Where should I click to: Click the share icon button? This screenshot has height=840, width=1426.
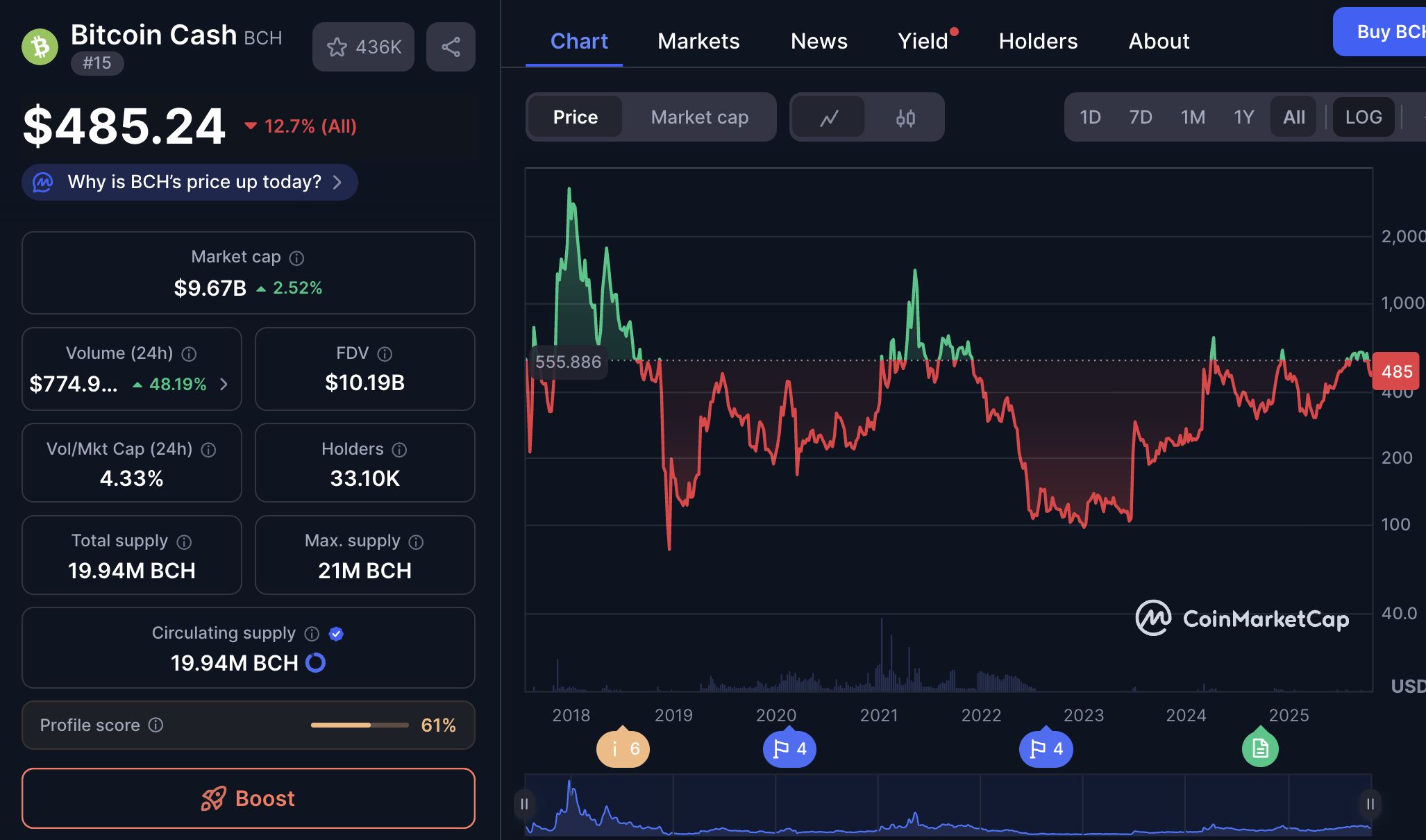click(x=451, y=47)
